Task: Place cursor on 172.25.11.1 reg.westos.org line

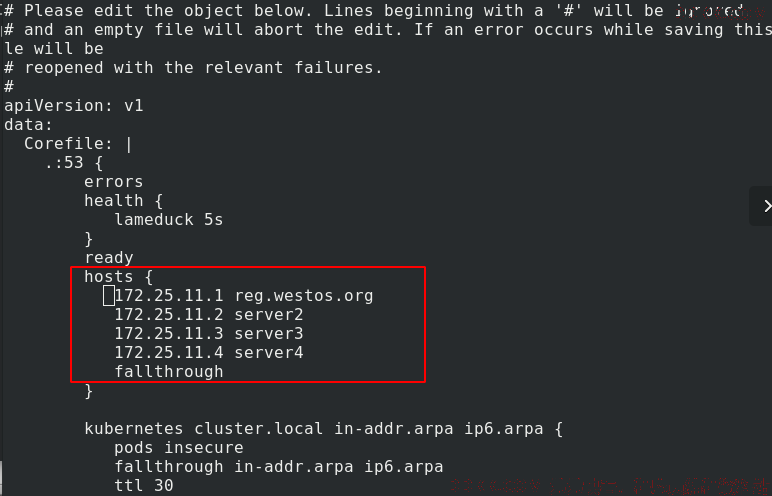Action: click(244, 296)
